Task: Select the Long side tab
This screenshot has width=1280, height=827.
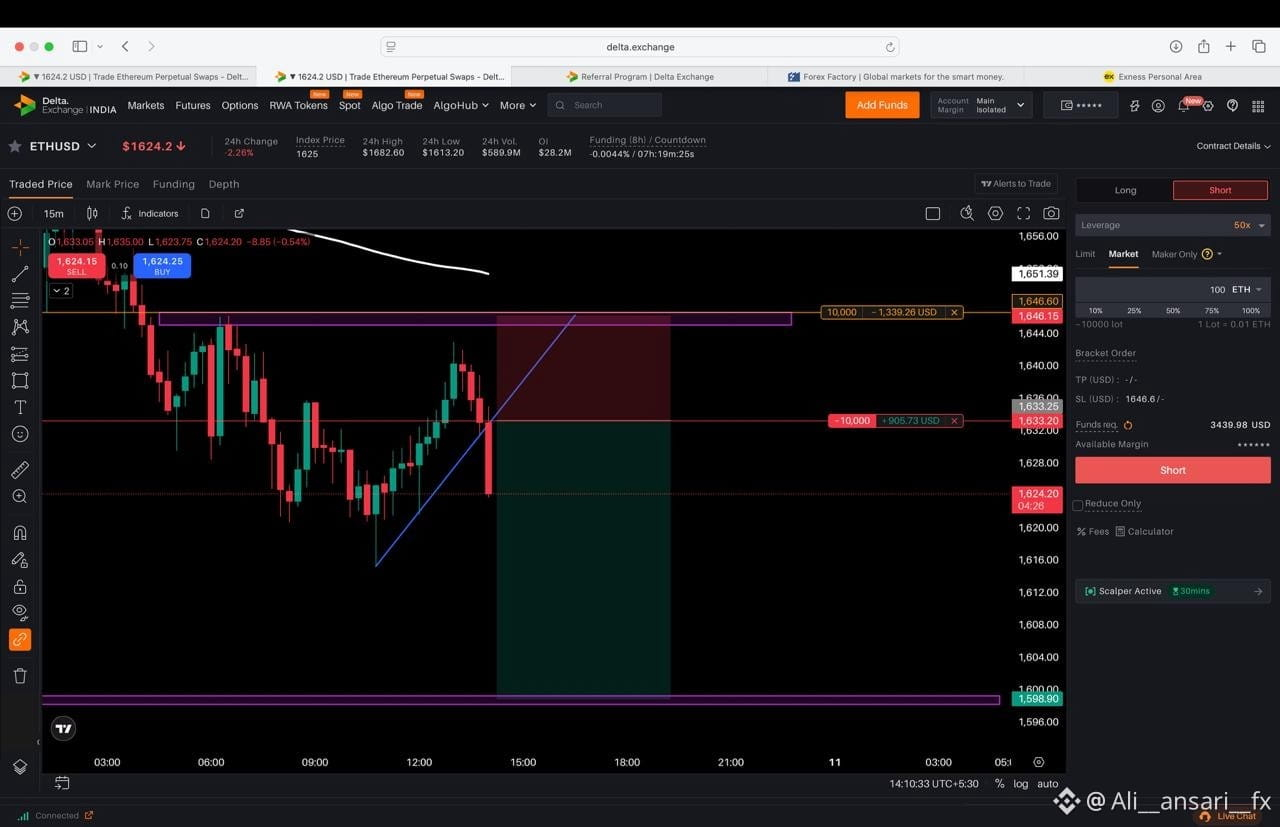Action: 1125,190
